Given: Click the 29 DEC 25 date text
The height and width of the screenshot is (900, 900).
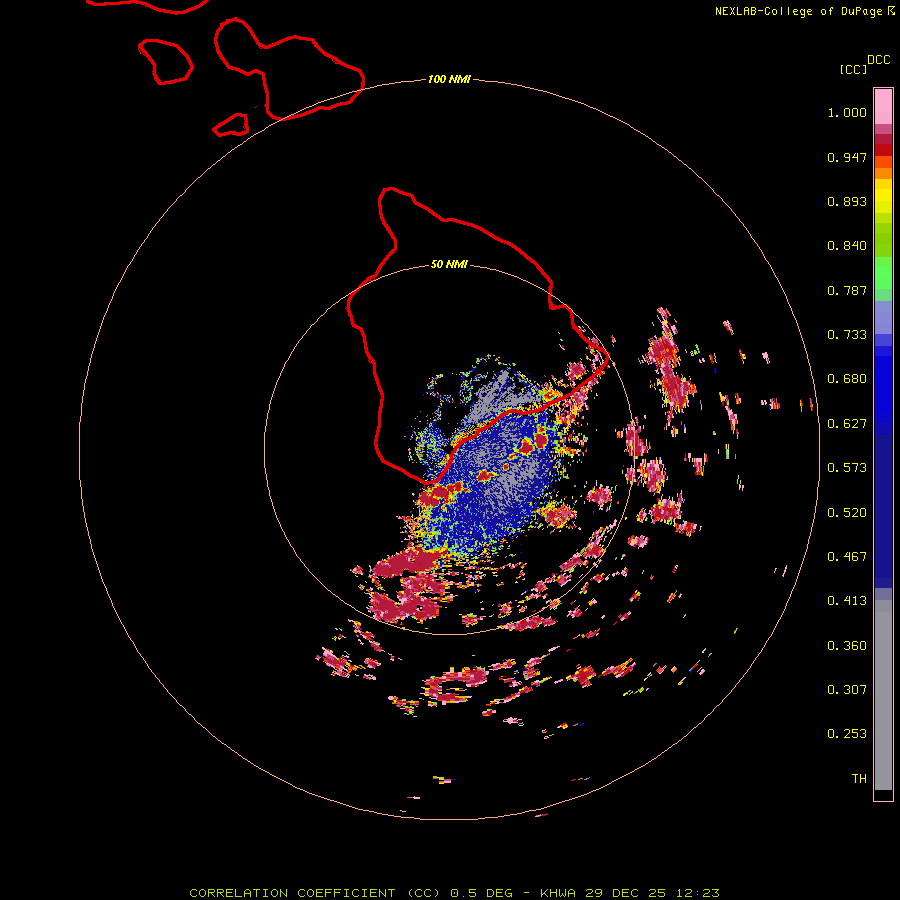Looking at the screenshot, I should (x=626, y=893).
